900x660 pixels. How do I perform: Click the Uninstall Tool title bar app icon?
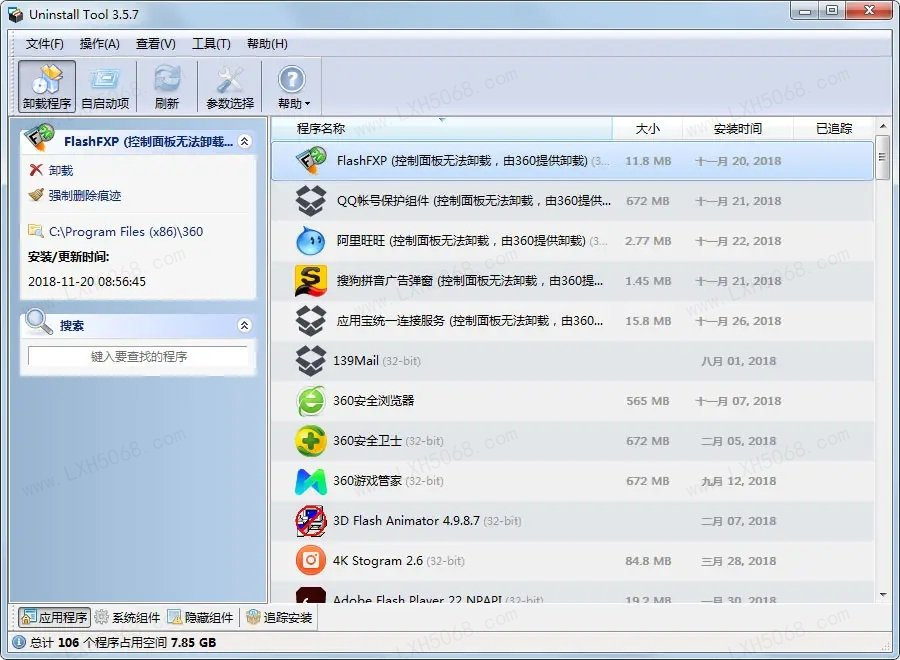pyautogui.click(x=16, y=14)
